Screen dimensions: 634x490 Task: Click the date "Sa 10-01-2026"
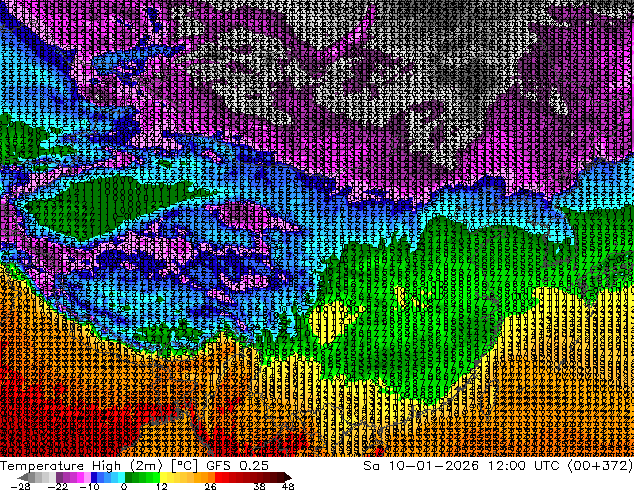point(421,466)
